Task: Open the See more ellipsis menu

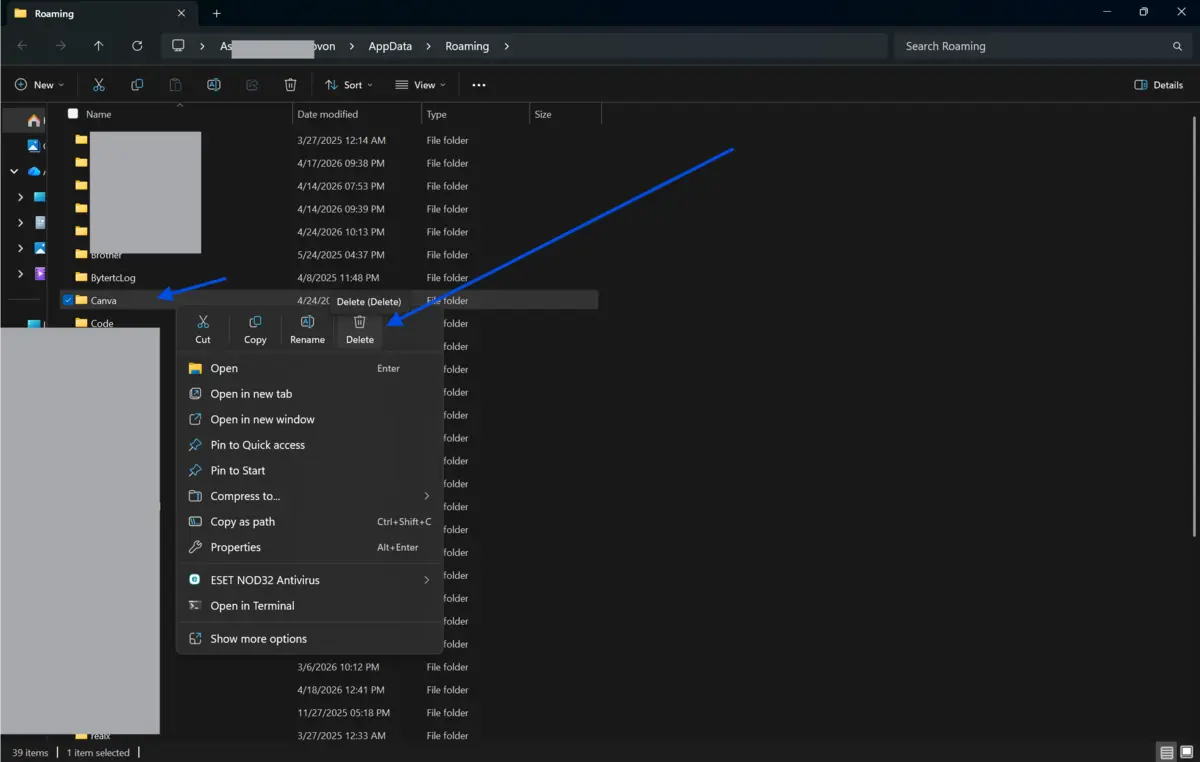Action: click(478, 85)
